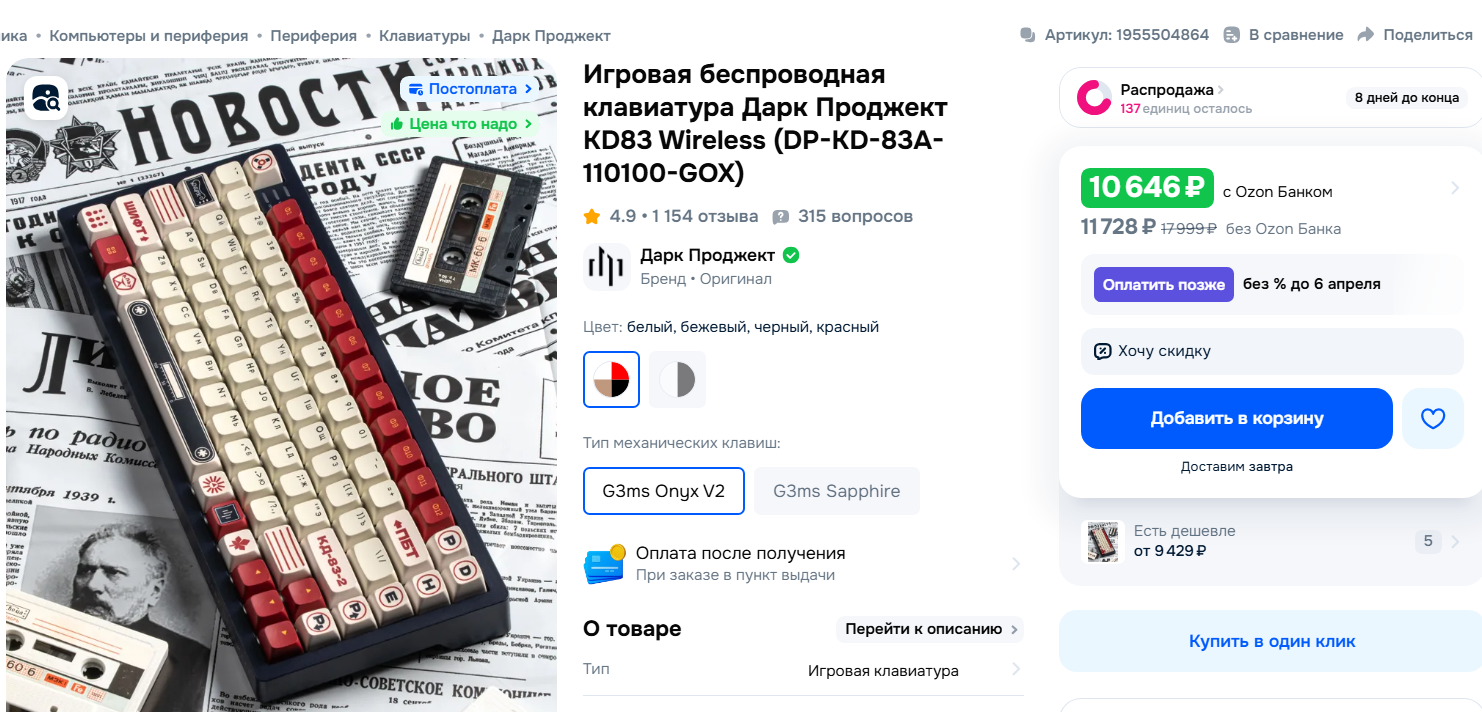Click the Дарк Проджект brand logo

(607, 267)
